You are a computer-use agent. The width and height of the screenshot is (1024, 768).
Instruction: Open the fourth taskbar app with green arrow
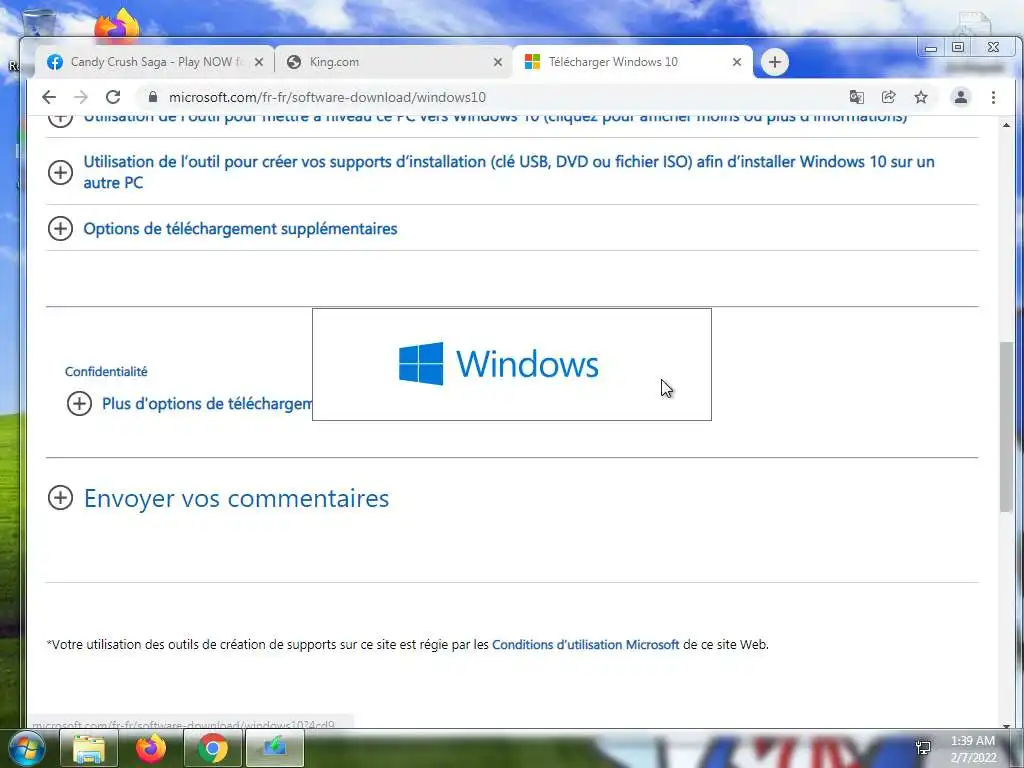tap(275, 748)
